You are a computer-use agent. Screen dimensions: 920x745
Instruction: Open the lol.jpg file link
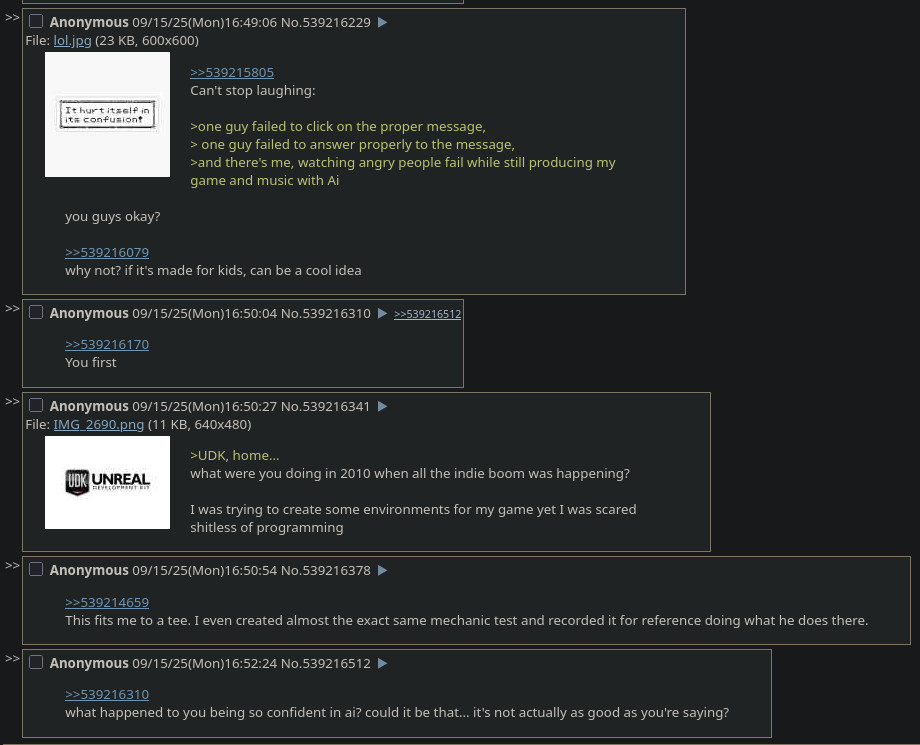pos(72,40)
